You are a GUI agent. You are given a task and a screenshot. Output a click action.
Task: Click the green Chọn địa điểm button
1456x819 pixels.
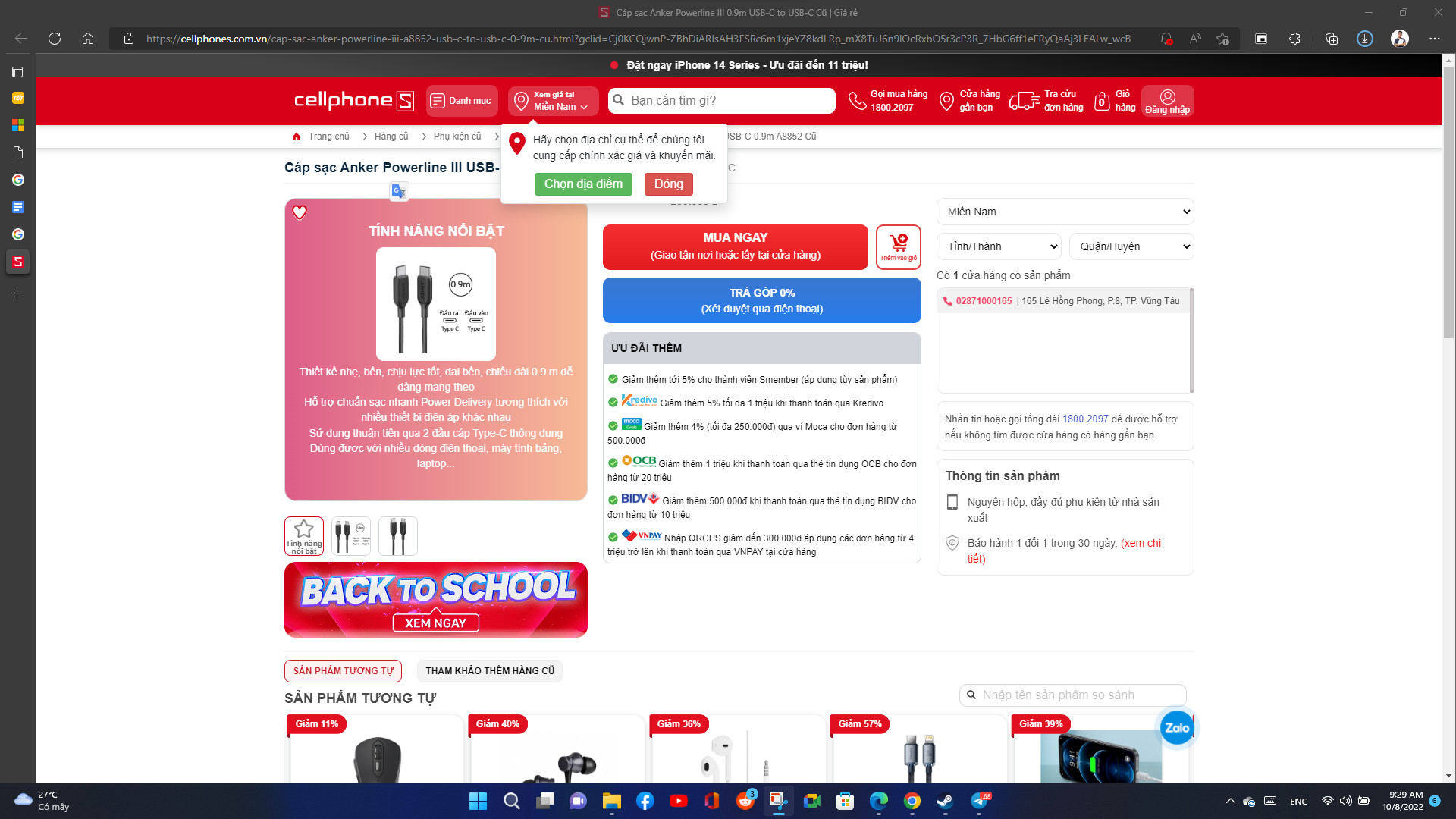[583, 184]
